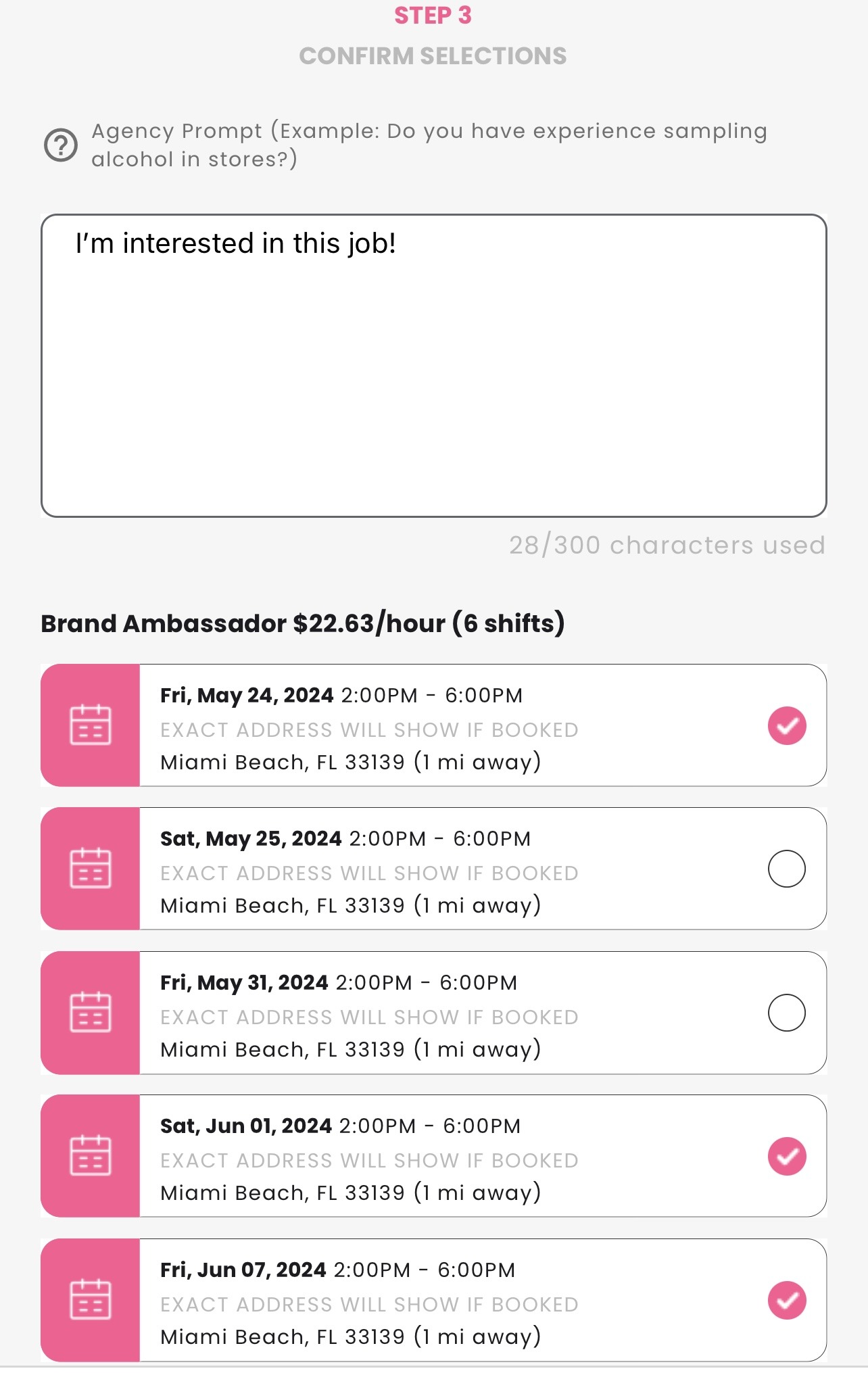Uncheck the Sat, Jun 01, 2024 shift

[x=787, y=1156]
